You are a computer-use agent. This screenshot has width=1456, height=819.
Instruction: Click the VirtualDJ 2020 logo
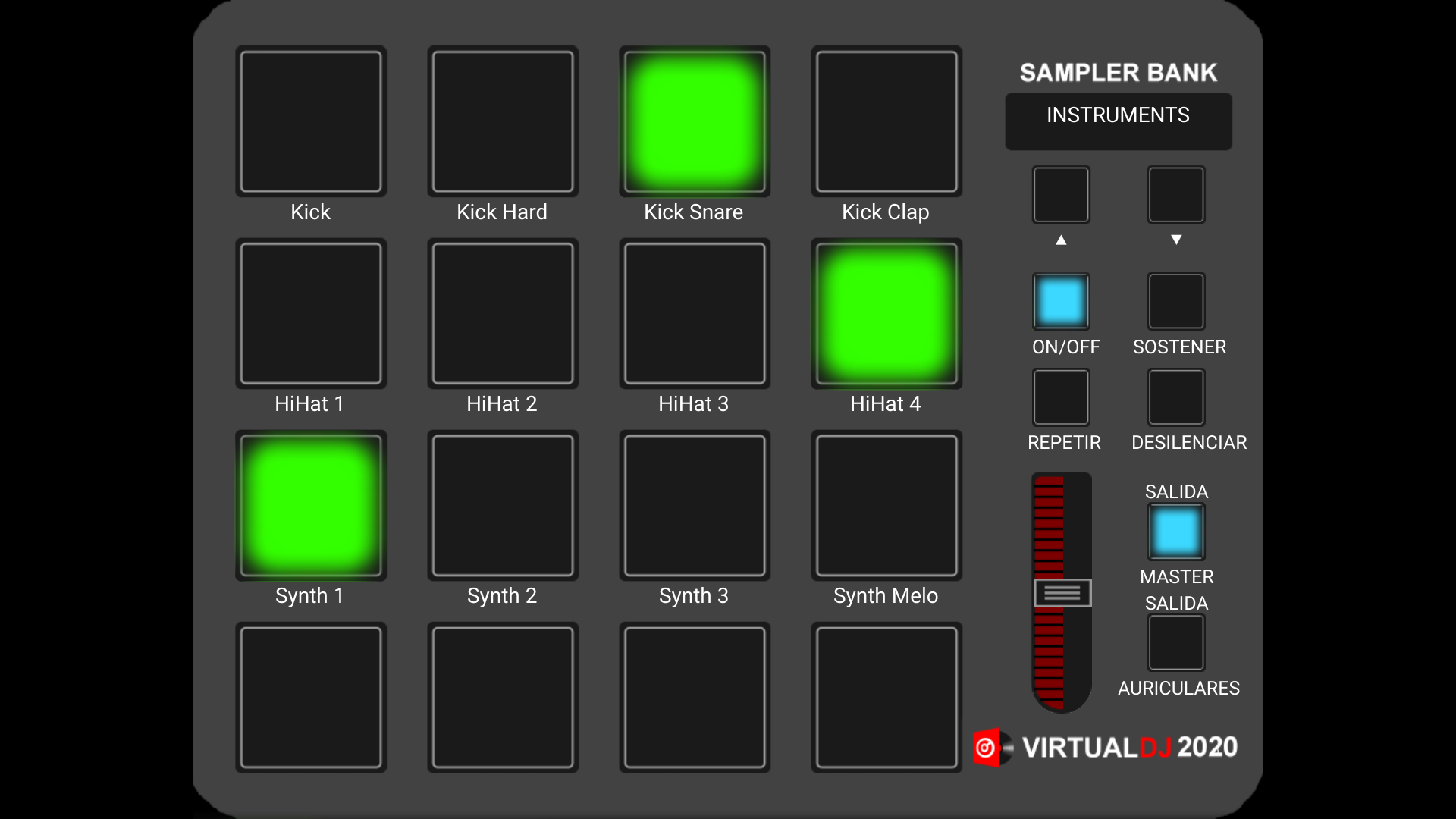pos(1106,748)
